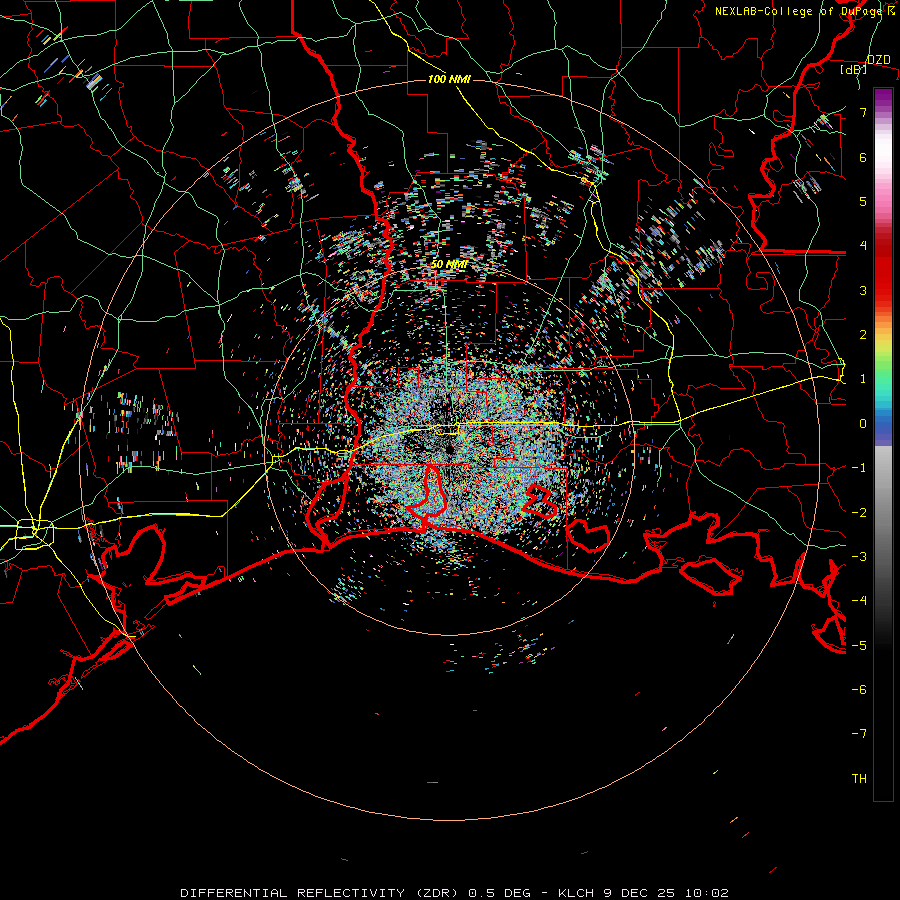900x900 pixels.
Task: Click the 7 tick label on color scale
Action: click(x=863, y=112)
